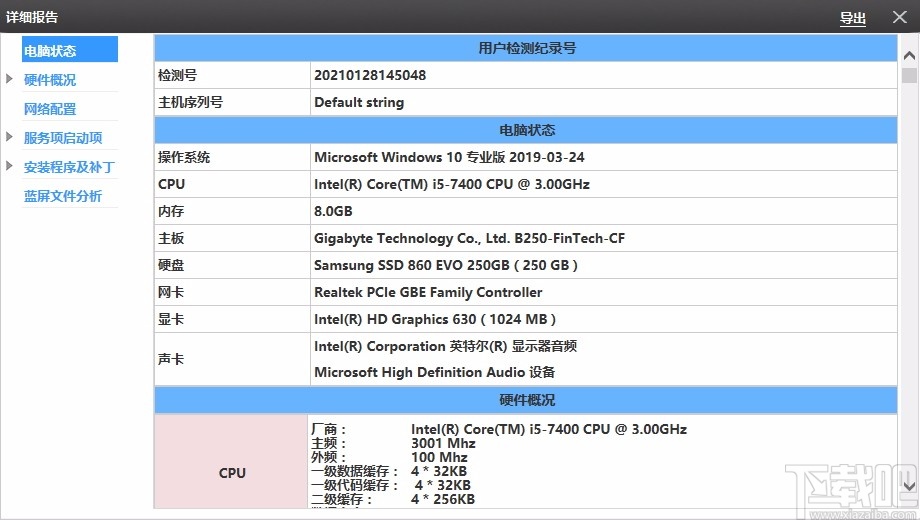
Task: Click the 4 * 256KB 二级缓存 value
Action: click(443, 499)
